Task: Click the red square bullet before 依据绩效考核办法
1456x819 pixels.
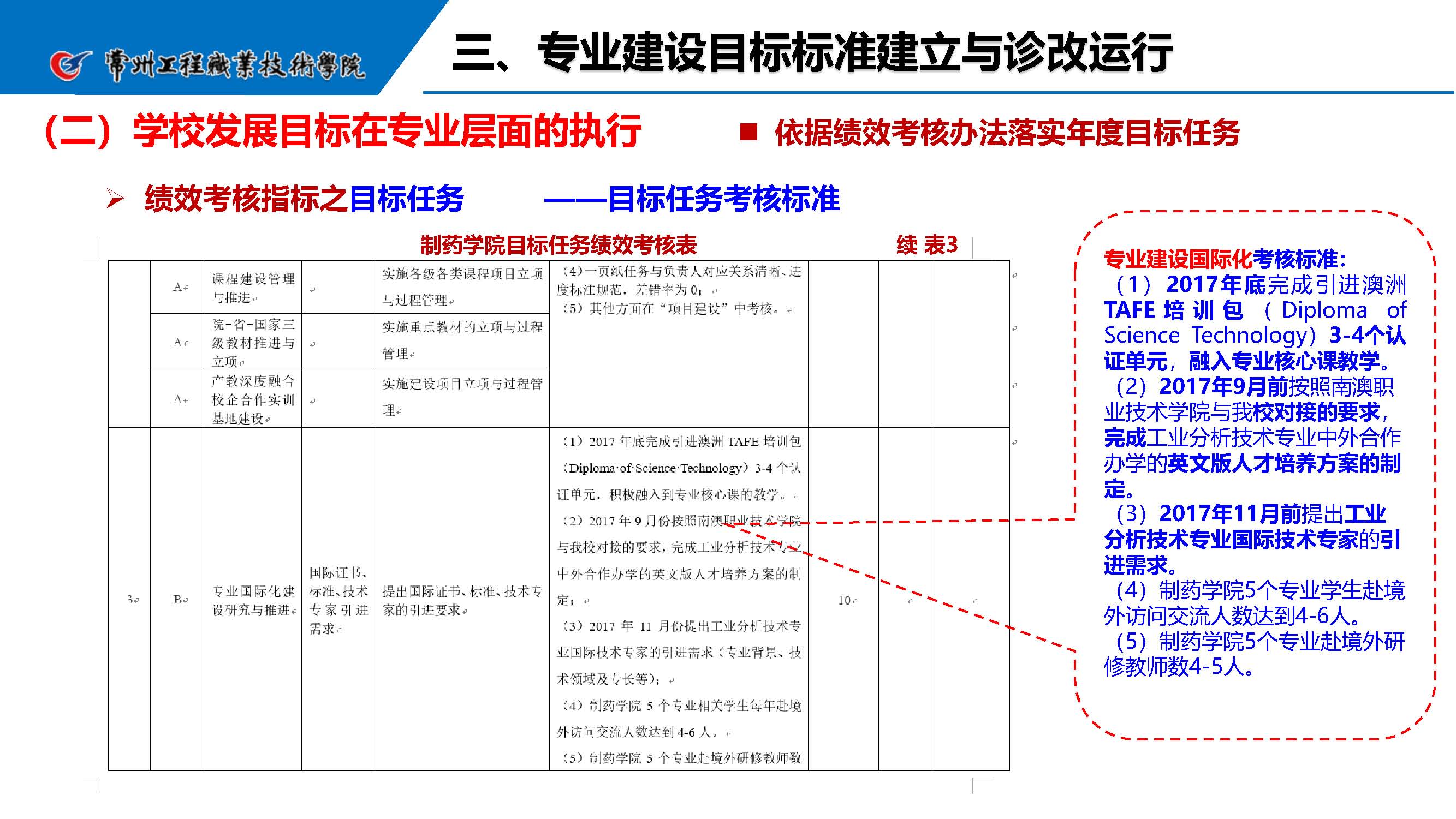Action: pyautogui.click(x=749, y=133)
